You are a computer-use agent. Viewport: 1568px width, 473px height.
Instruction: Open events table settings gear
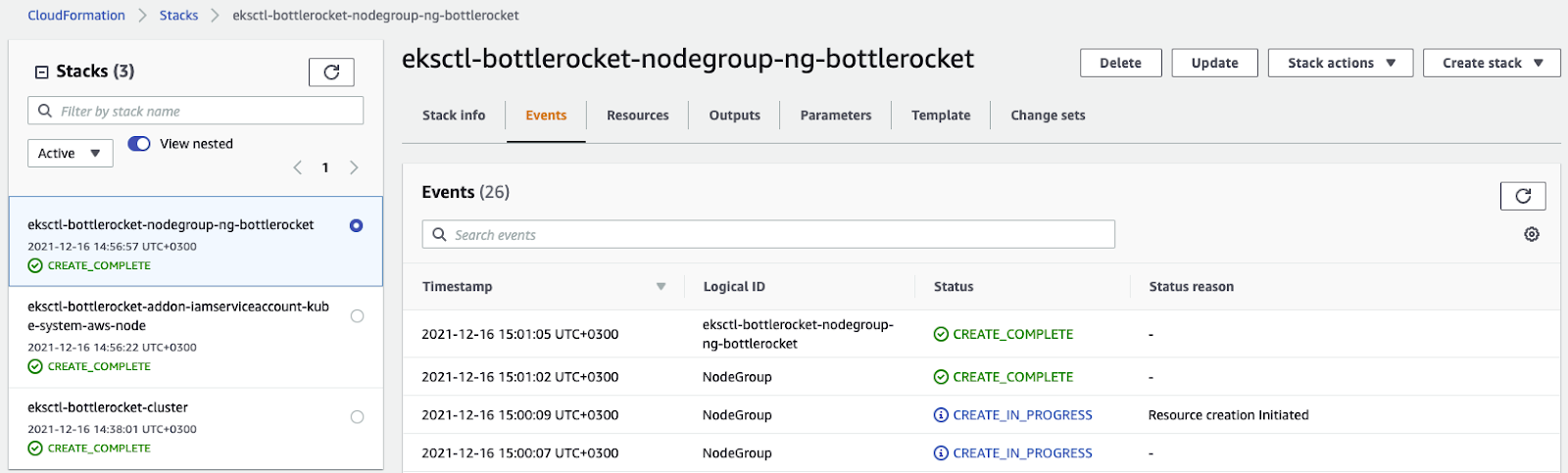[x=1531, y=234]
